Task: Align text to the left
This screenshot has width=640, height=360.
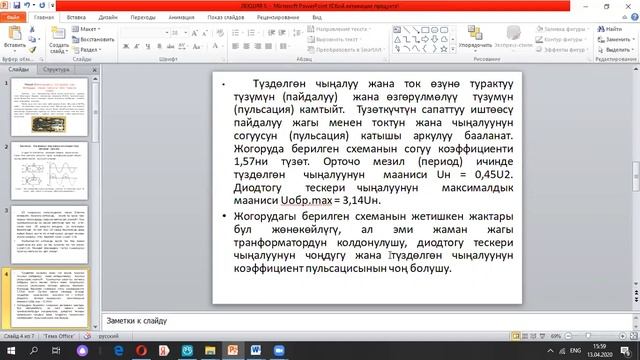Action: pyautogui.click(x=236, y=47)
